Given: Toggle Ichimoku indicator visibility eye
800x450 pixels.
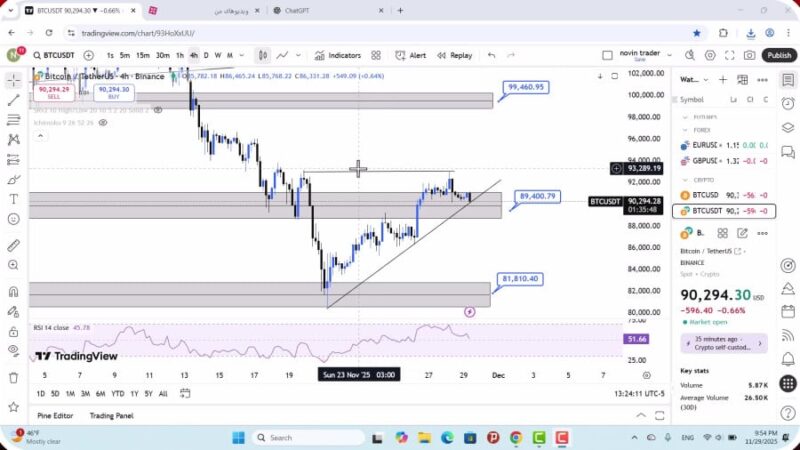Looking at the screenshot, I should click(x=102, y=122).
